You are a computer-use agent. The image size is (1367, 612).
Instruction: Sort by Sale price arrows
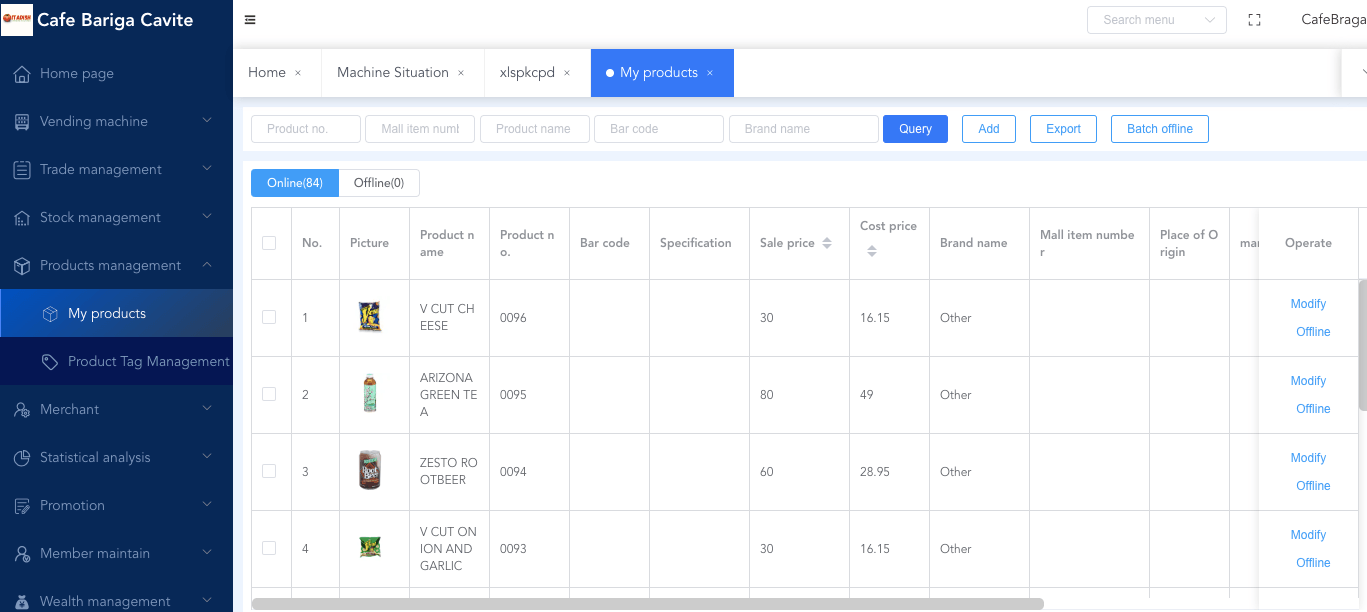(827, 243)
